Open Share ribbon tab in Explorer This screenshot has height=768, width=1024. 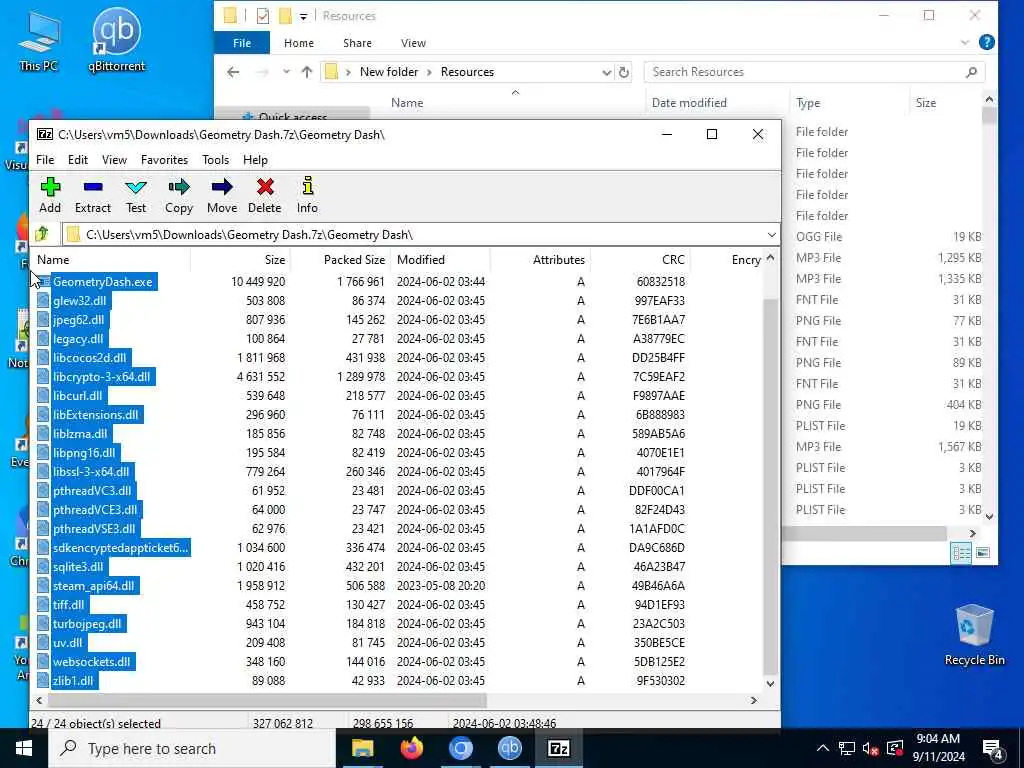(357, 43)
